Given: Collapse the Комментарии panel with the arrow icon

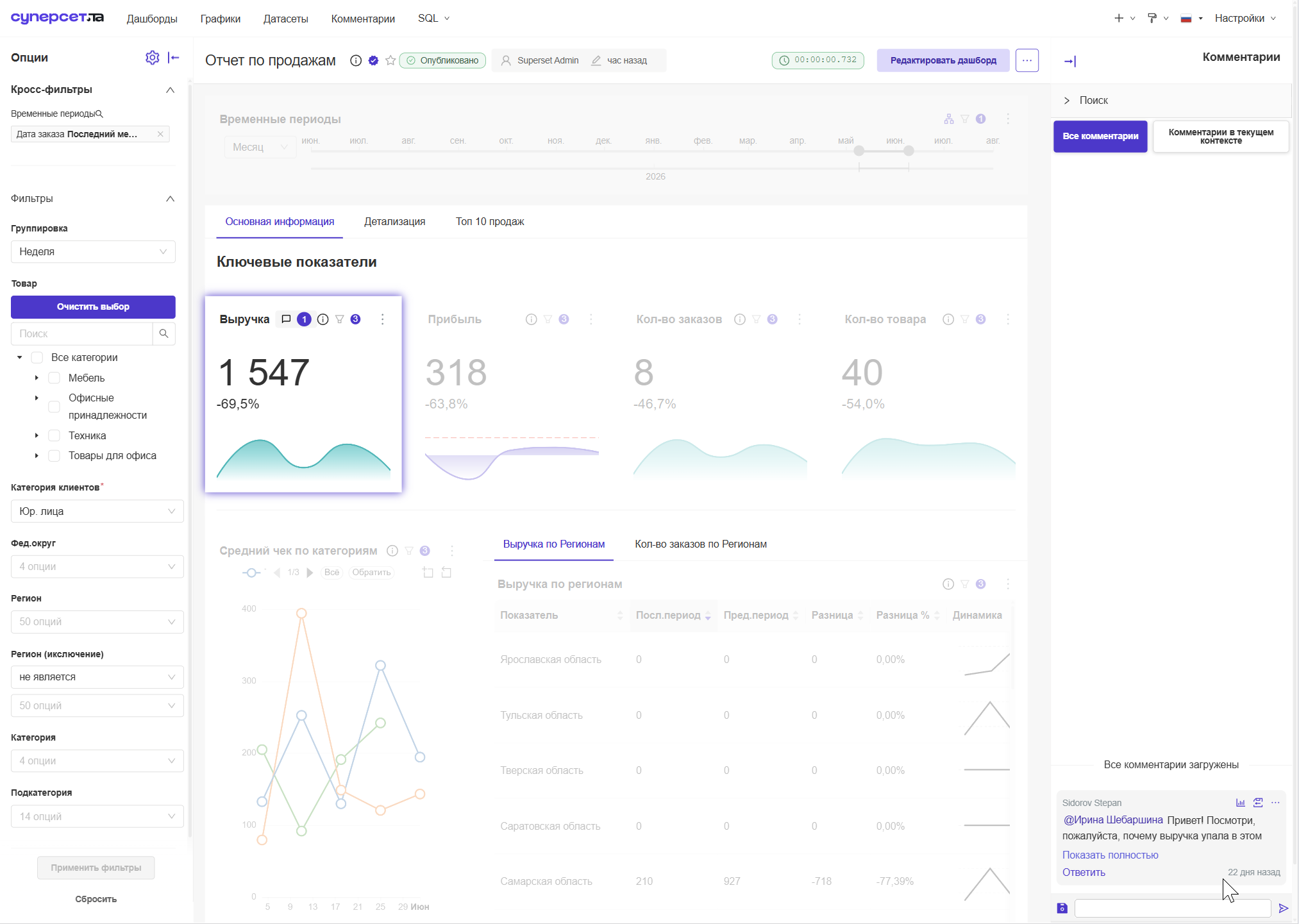Looking at the screenshot, I should pyautogui.click(x=1070, y=62).
